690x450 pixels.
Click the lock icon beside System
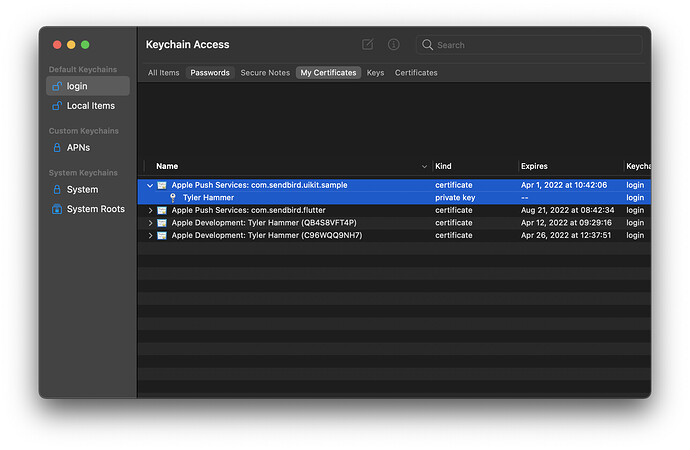click(57, 190)
